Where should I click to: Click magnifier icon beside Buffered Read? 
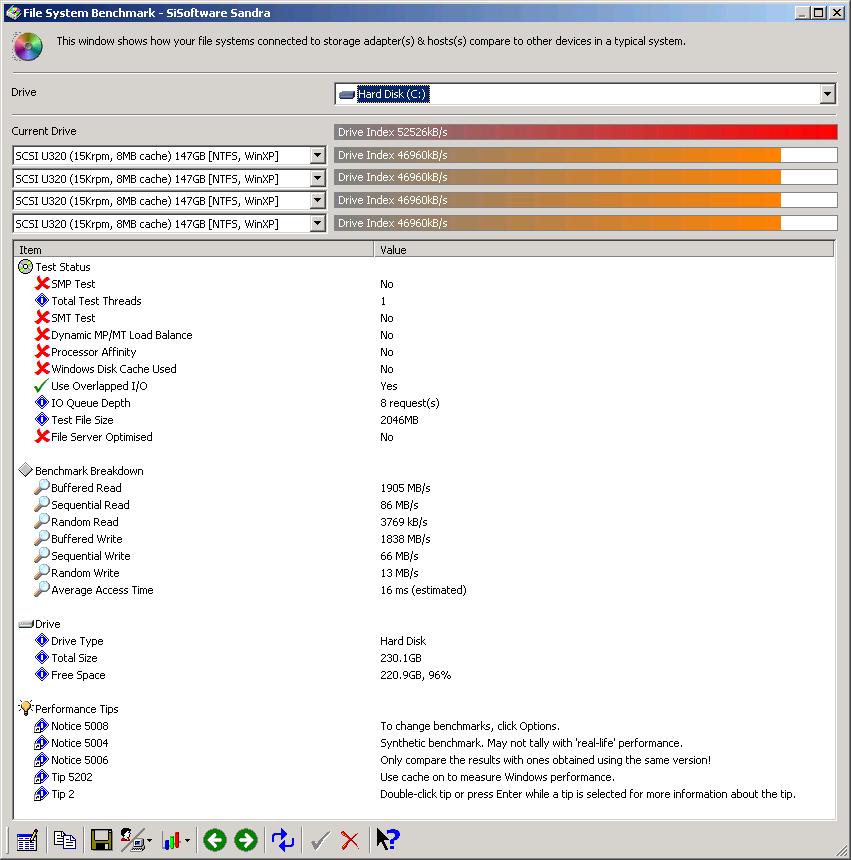pos(42,488)
